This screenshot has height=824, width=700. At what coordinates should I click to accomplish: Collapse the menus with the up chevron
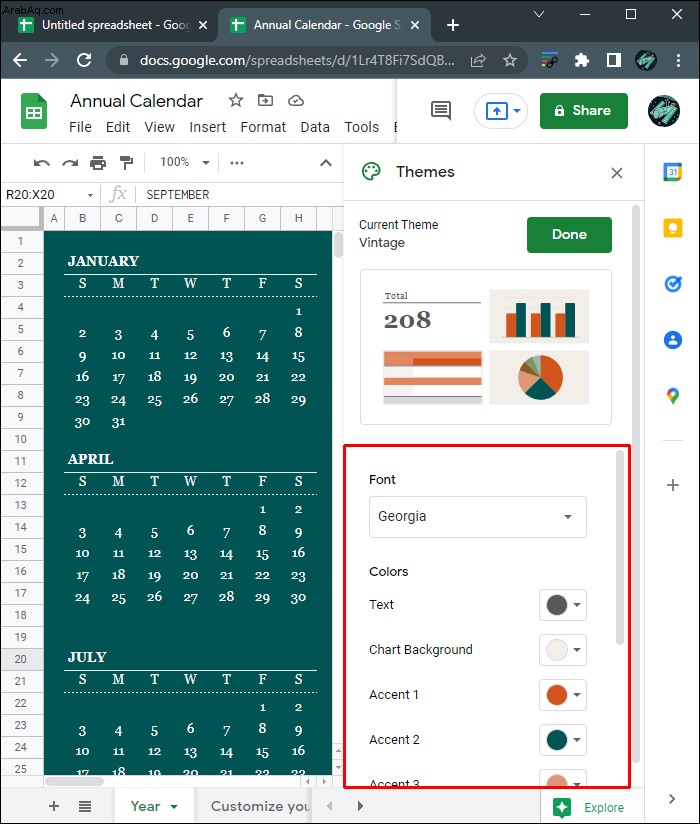coord(326,163)
